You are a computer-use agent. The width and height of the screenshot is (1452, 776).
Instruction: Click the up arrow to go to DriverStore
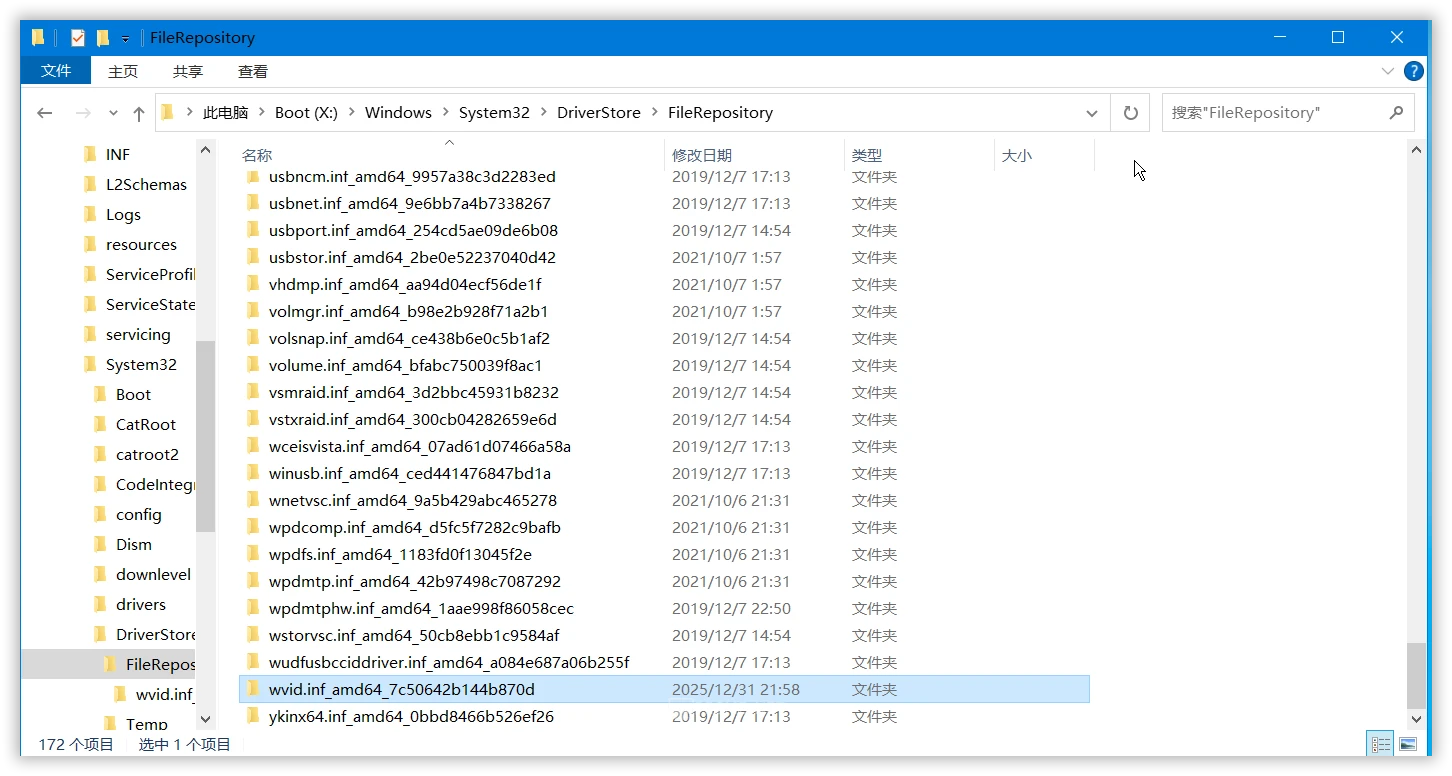pyautogui.click(x=139, y=112)
